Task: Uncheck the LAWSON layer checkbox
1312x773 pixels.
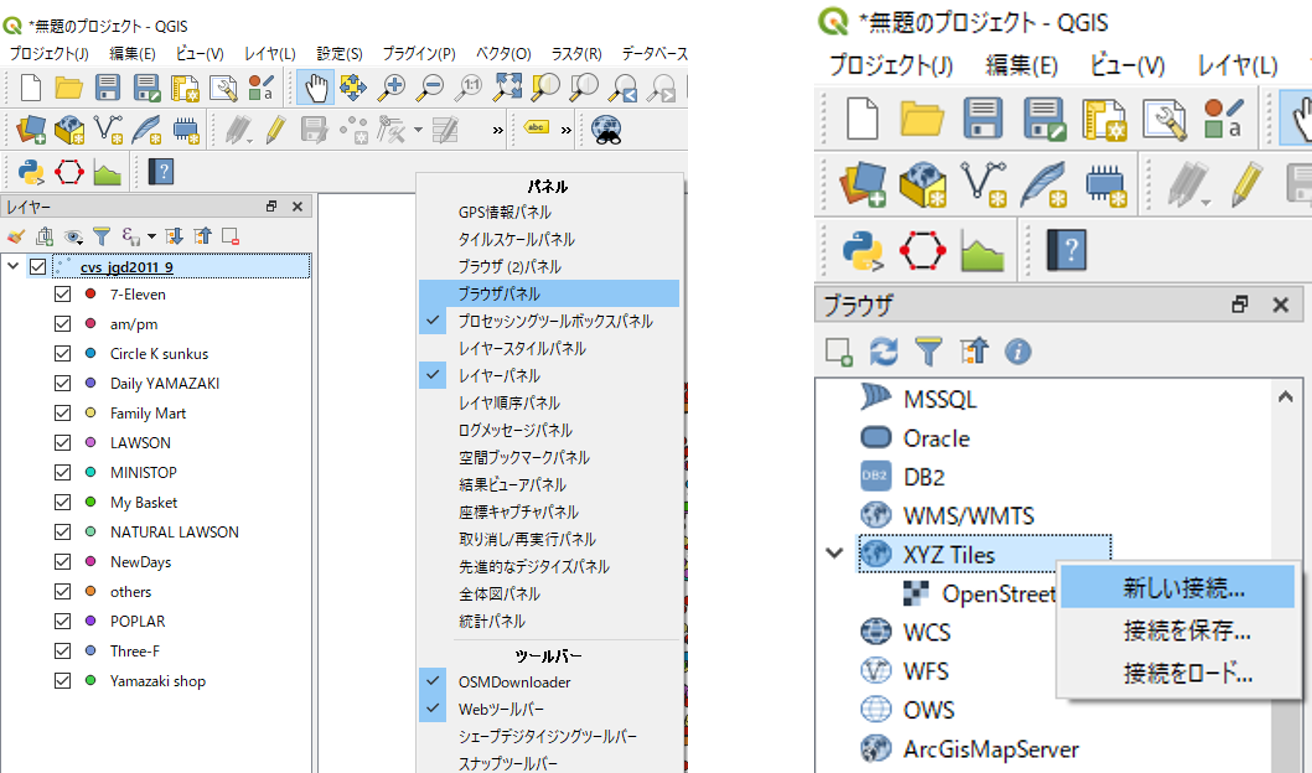Action: 63,442
